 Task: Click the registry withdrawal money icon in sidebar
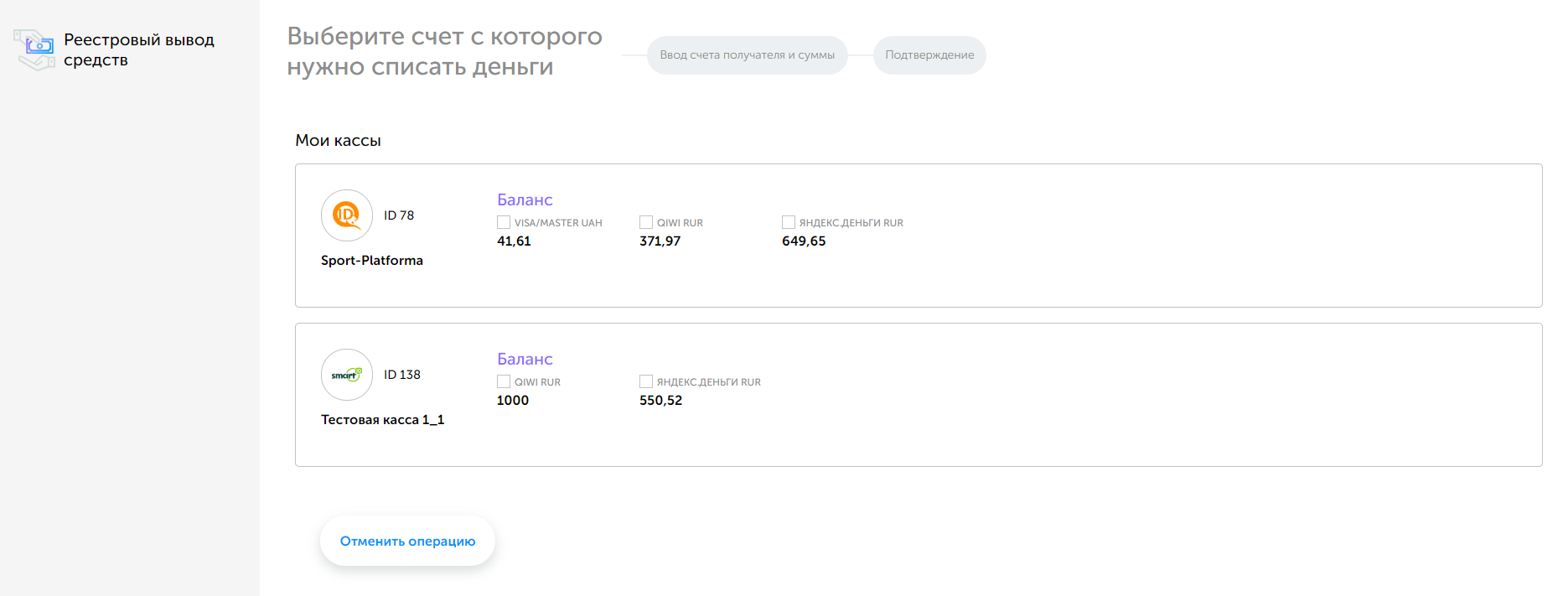34,49
